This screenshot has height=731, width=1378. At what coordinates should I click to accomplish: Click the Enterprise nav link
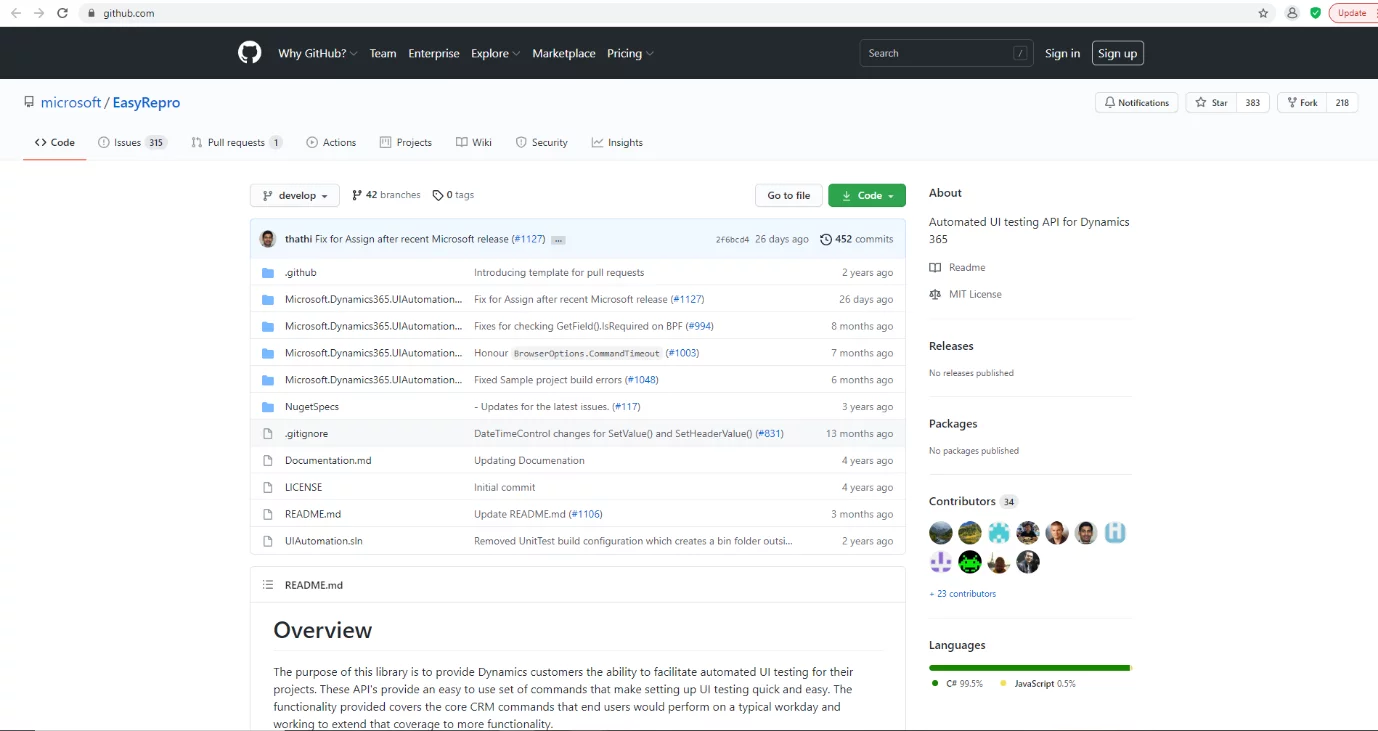tap(434, 54)
